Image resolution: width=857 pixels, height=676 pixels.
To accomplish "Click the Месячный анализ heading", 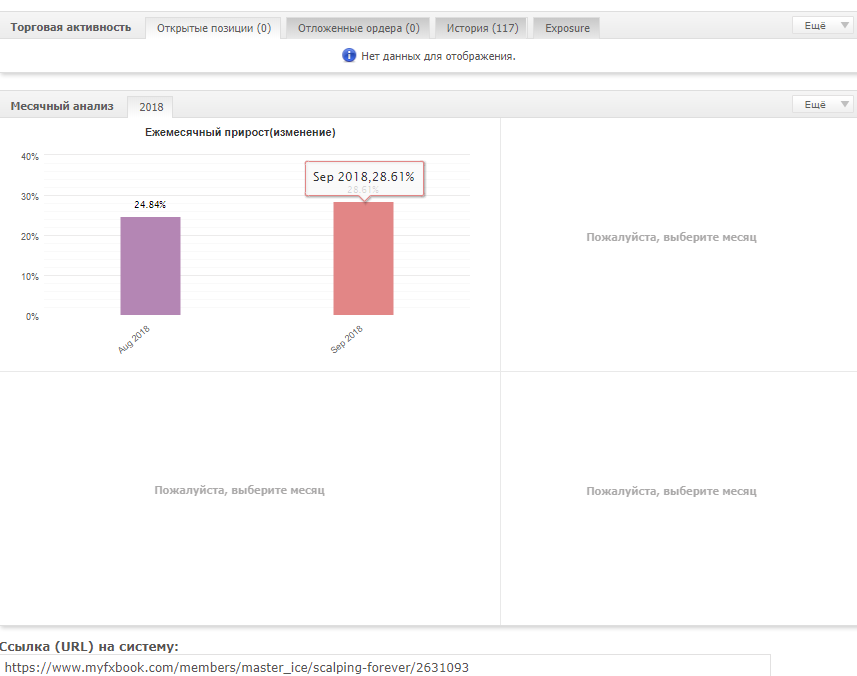I will tap(62, 106).
